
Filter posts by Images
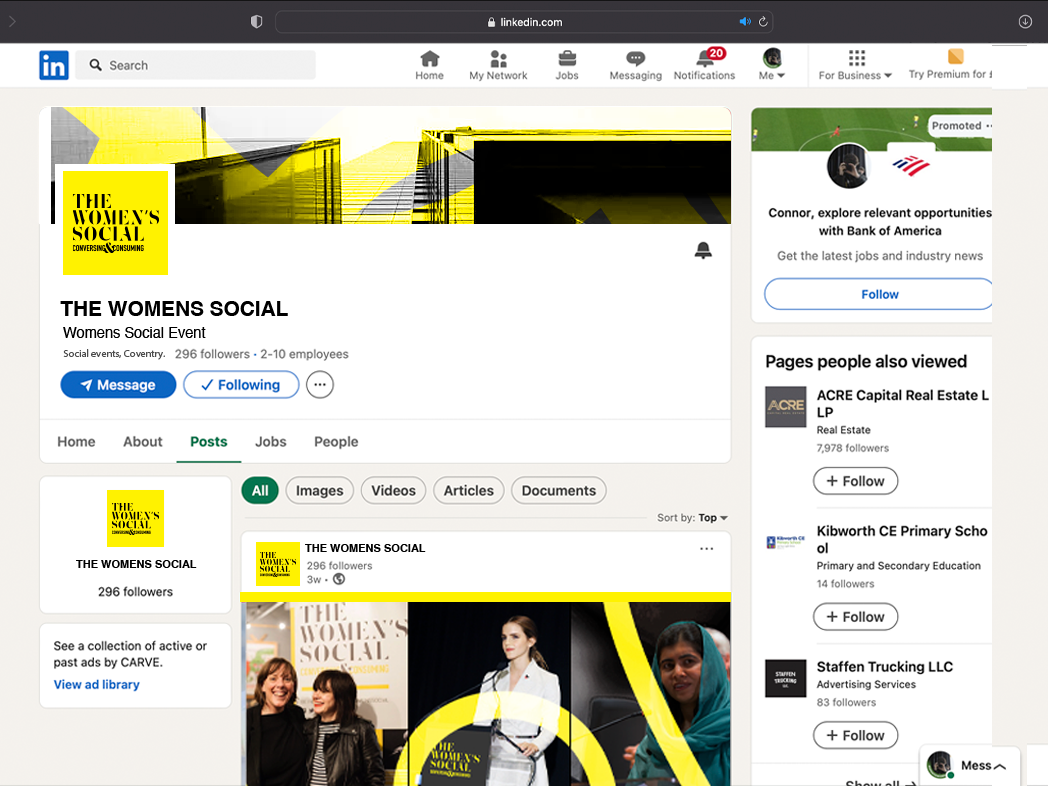point(319,491)
